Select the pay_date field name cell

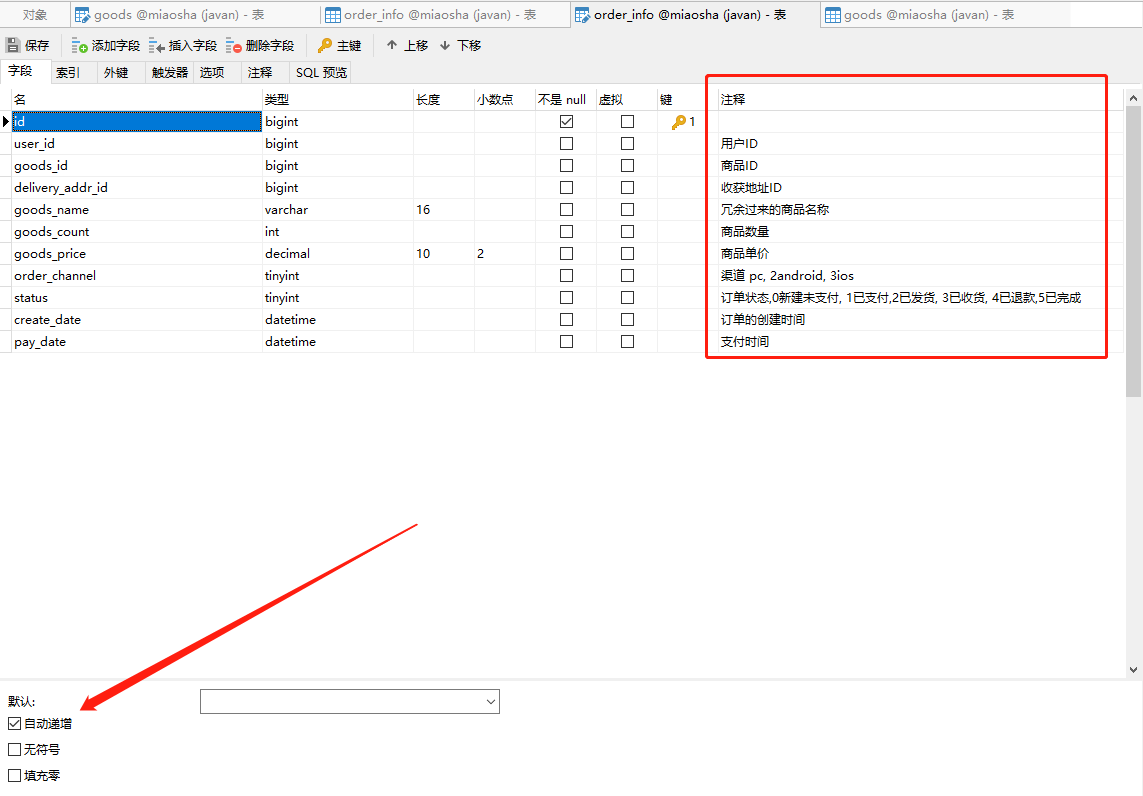(136, 341)
